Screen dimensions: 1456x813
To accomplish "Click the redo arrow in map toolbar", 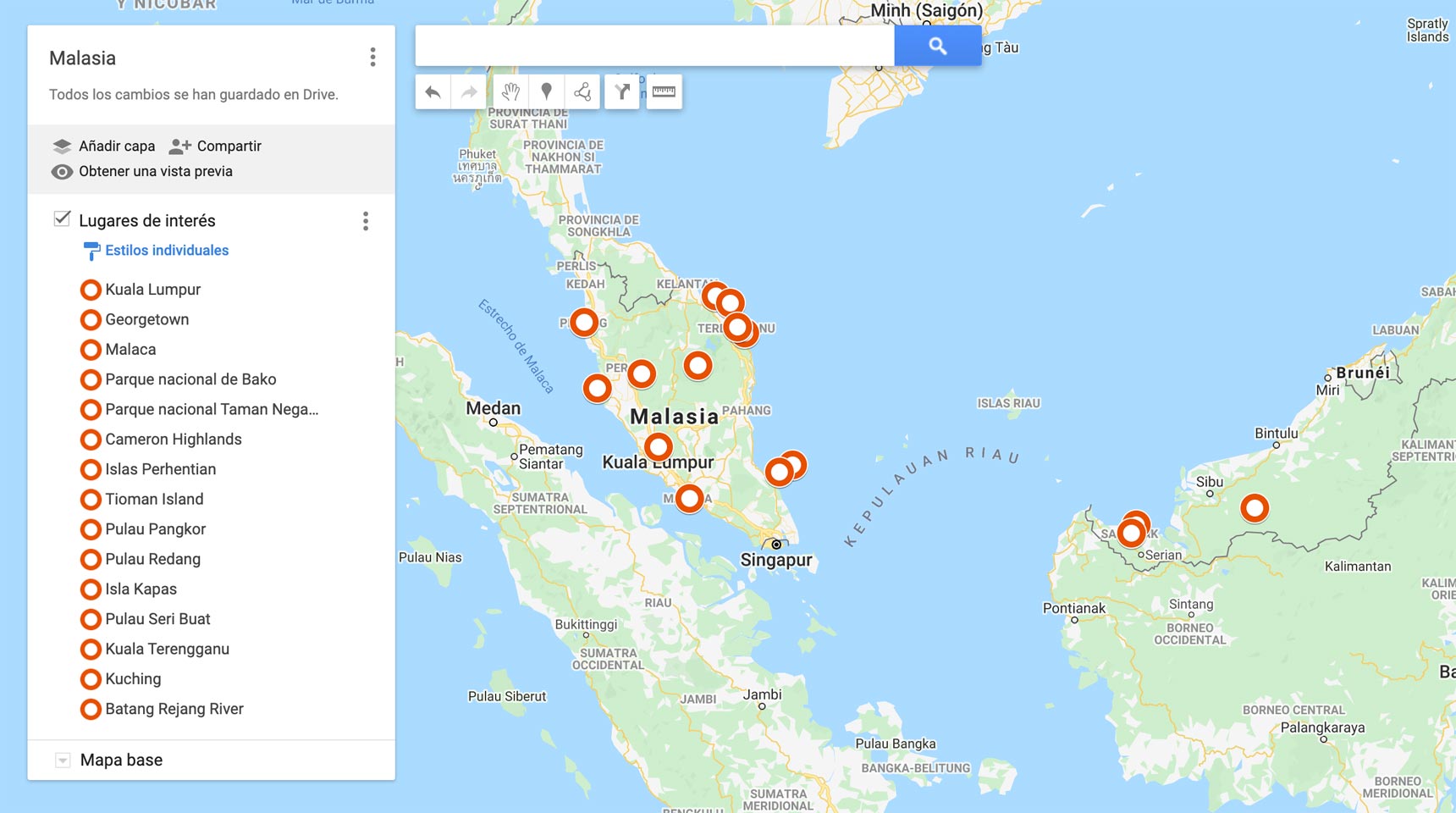I will click(469, 92).
